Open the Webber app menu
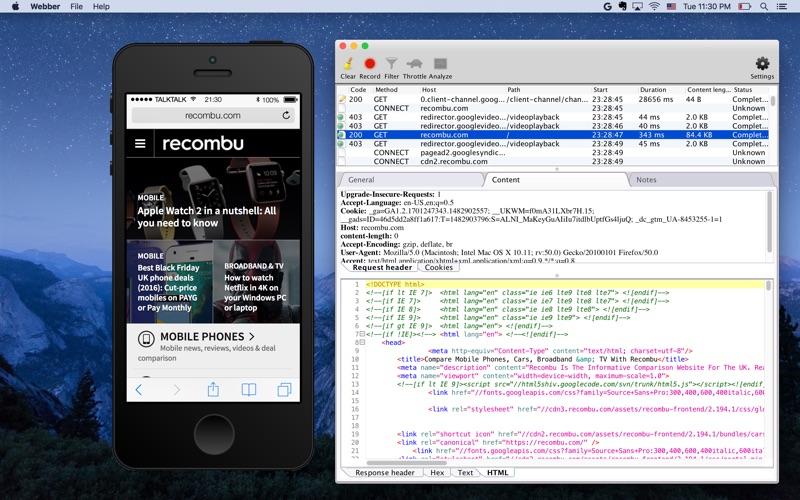The width and height of the screenshot is (800, 500). 45,6
